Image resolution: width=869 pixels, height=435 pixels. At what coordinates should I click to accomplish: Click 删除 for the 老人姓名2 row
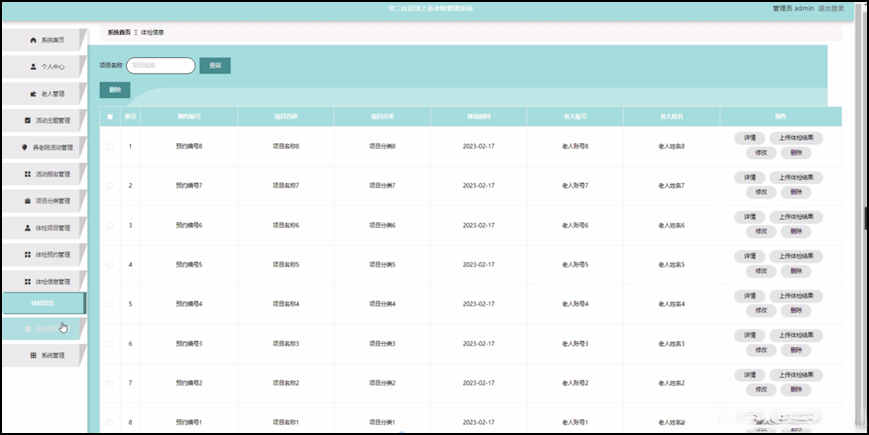point(796,390)
